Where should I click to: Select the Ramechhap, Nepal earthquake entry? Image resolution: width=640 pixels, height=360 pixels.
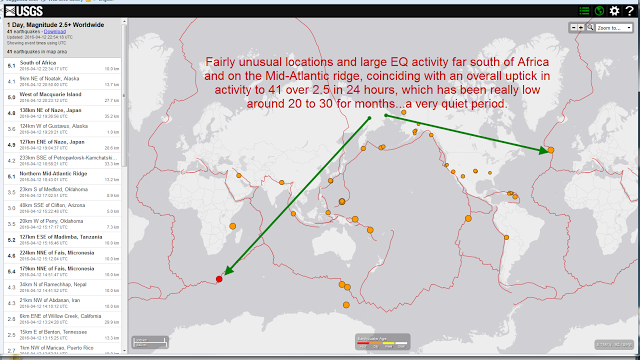pyautogui.click(x=62, y=287)
